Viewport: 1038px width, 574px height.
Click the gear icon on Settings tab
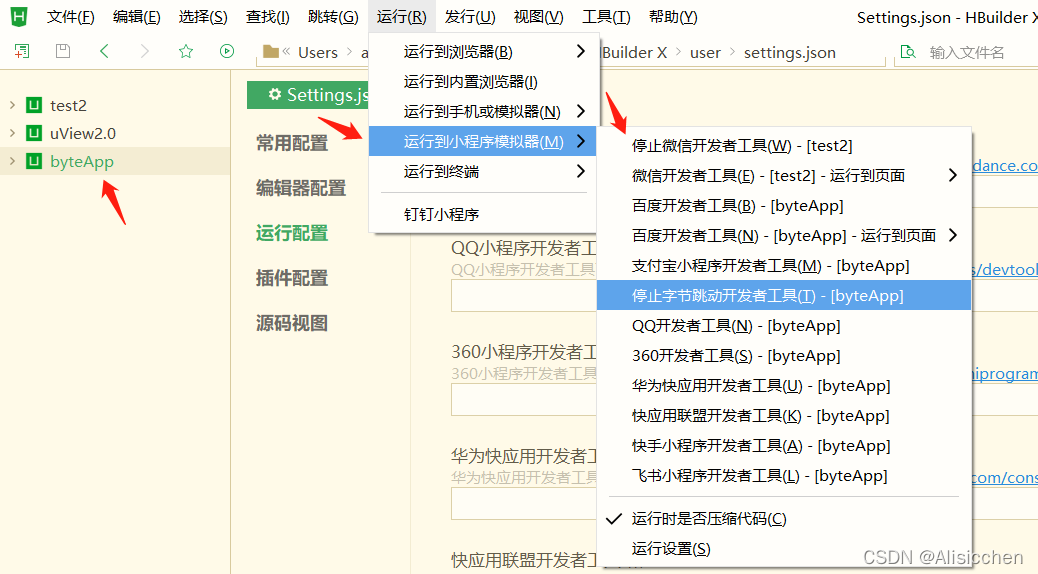click(275, 95)
